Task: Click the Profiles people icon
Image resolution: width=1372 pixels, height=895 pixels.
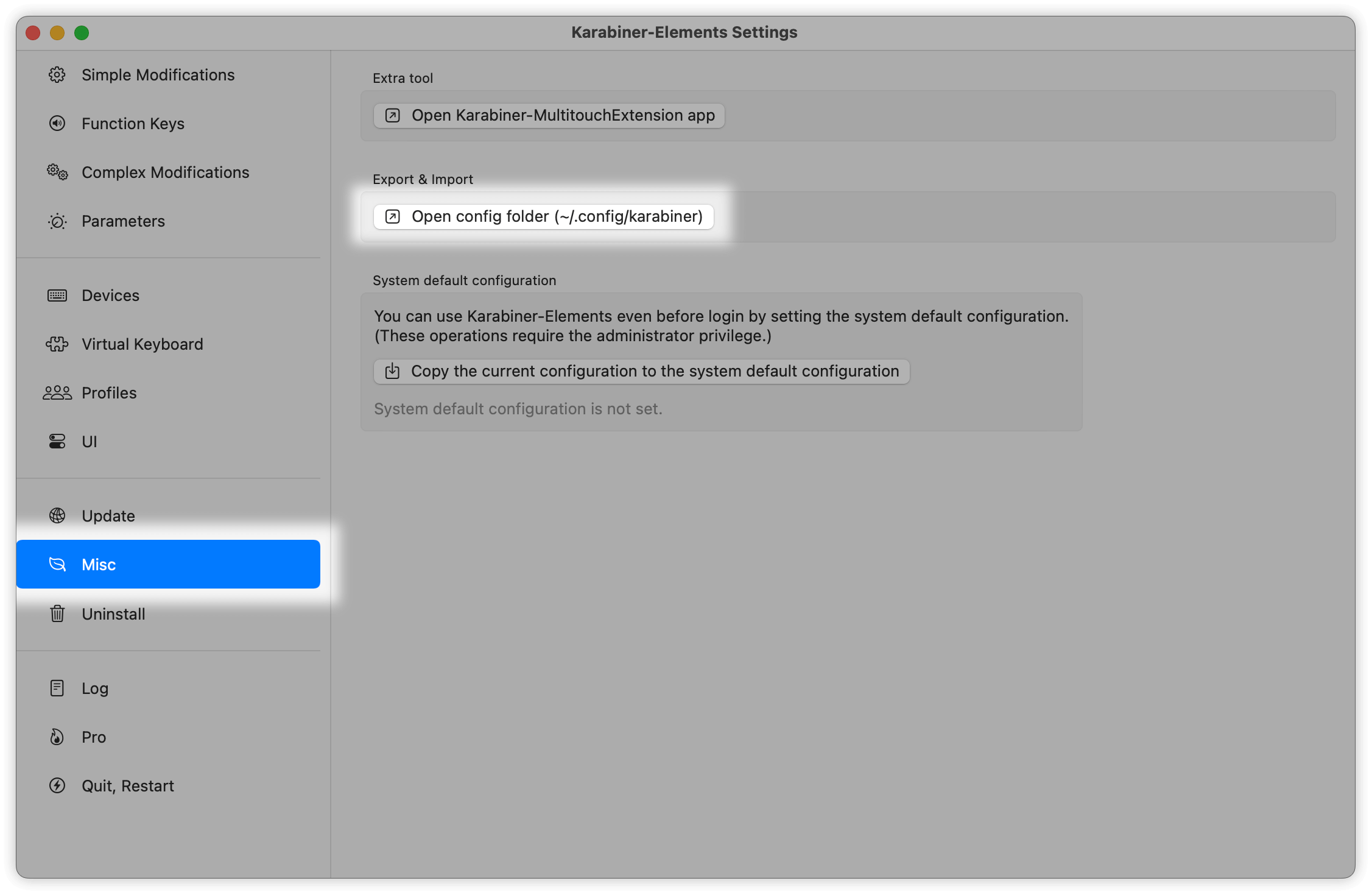Action: tap(57, 393)
